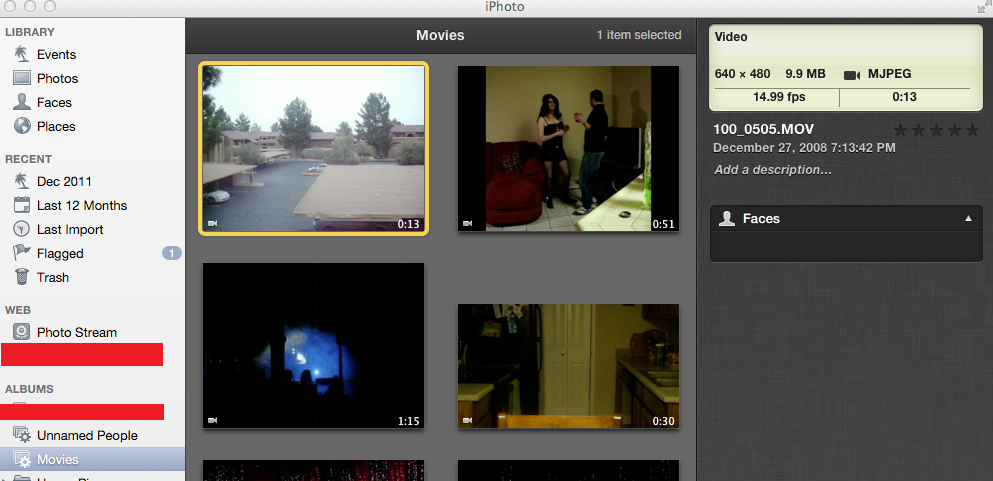Select the 1:15 dark blue light video

tap(313, 346)
